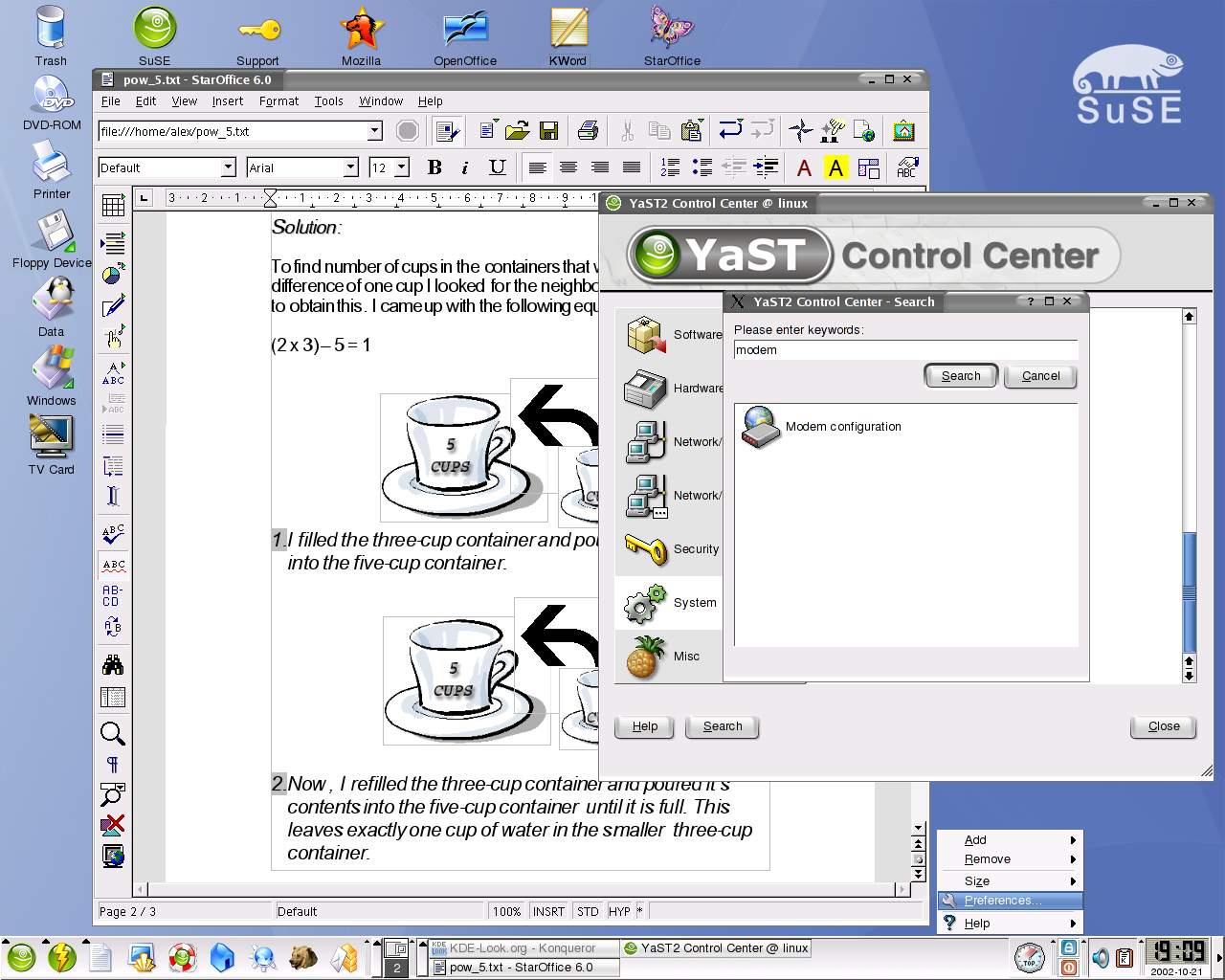Open the Edit menu in StarOffice
Screen dimensions: 1225x980
[x=145, y=100]
